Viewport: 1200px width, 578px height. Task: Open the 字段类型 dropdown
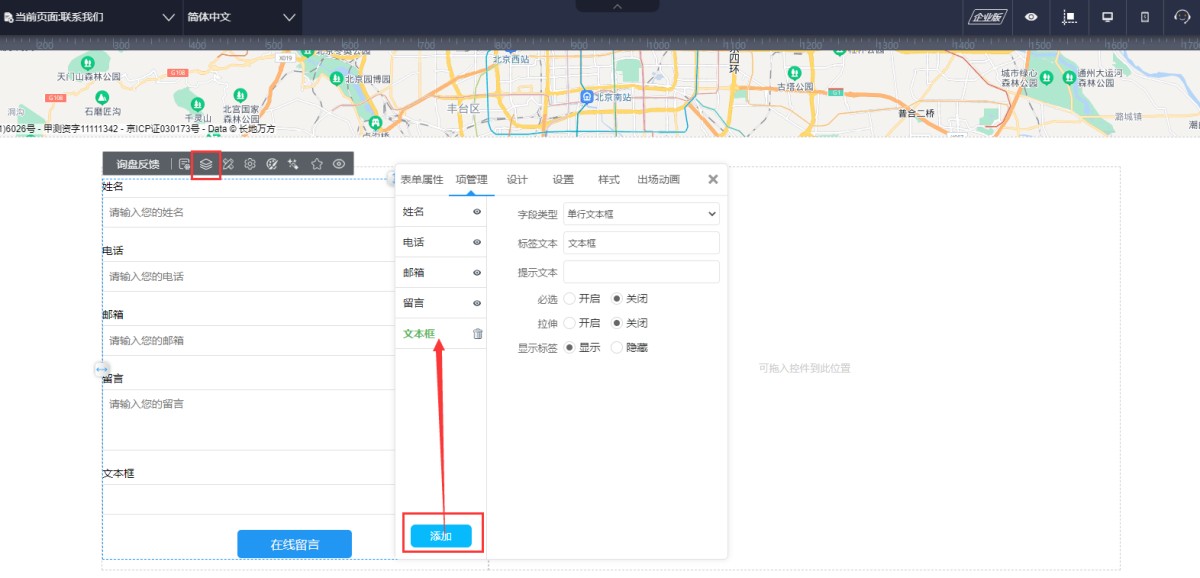pyautogui.click(x=641, y=214)
